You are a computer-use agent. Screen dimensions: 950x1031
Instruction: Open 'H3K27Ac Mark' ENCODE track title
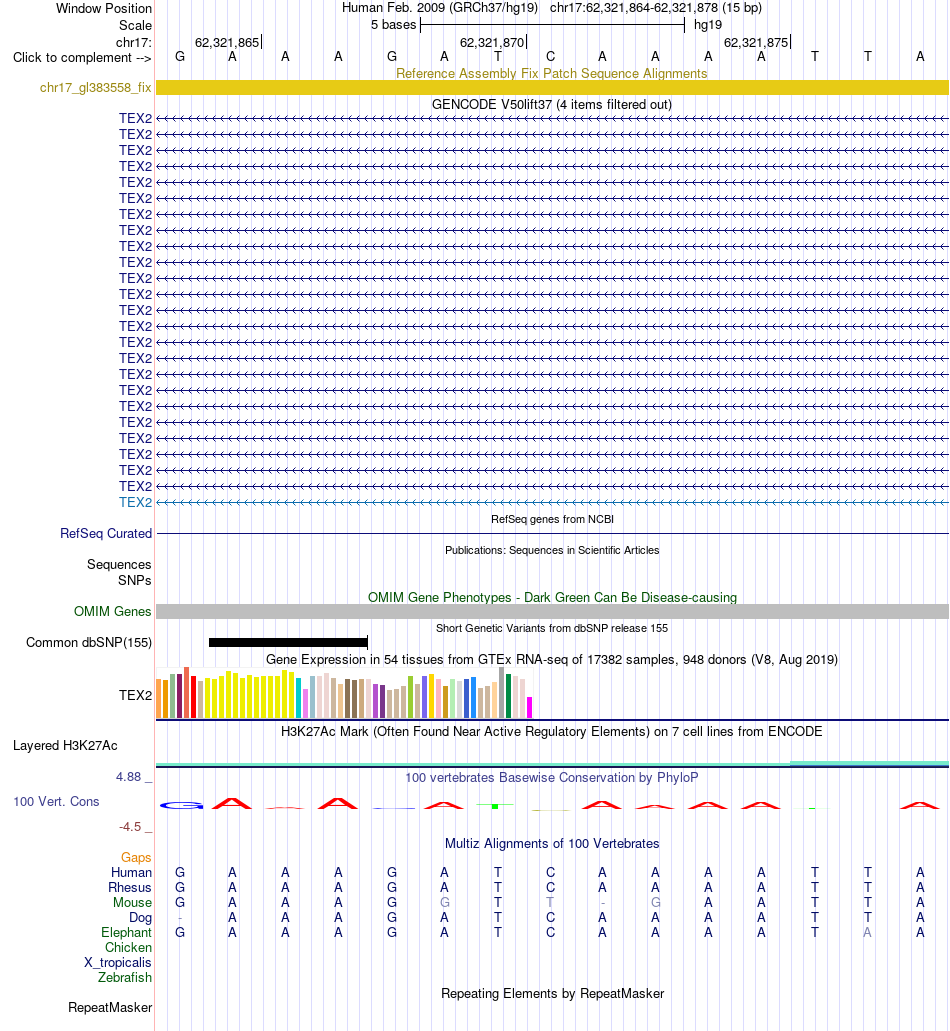point(552,732)
